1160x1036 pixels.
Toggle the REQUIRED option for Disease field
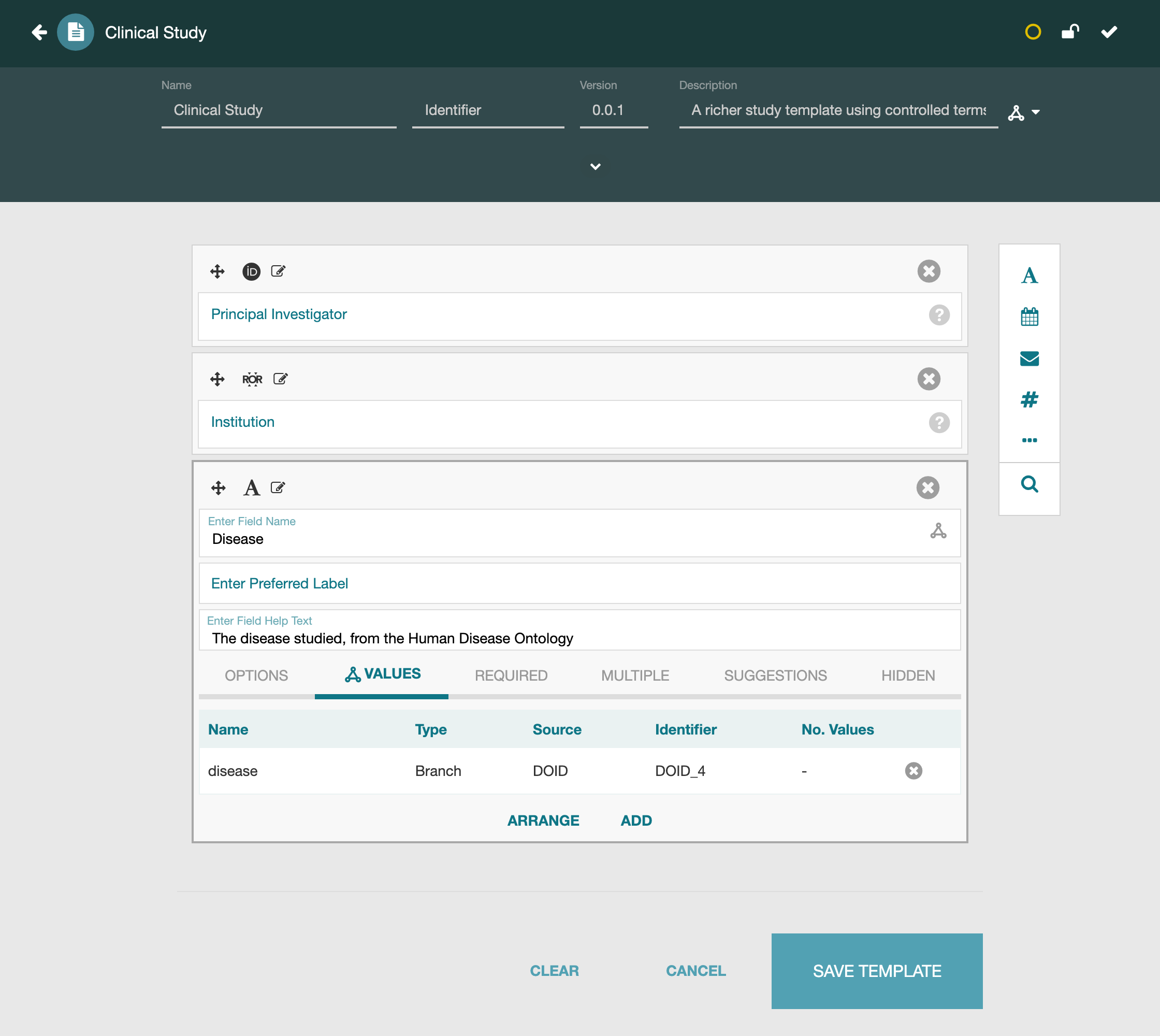(511, 675)
